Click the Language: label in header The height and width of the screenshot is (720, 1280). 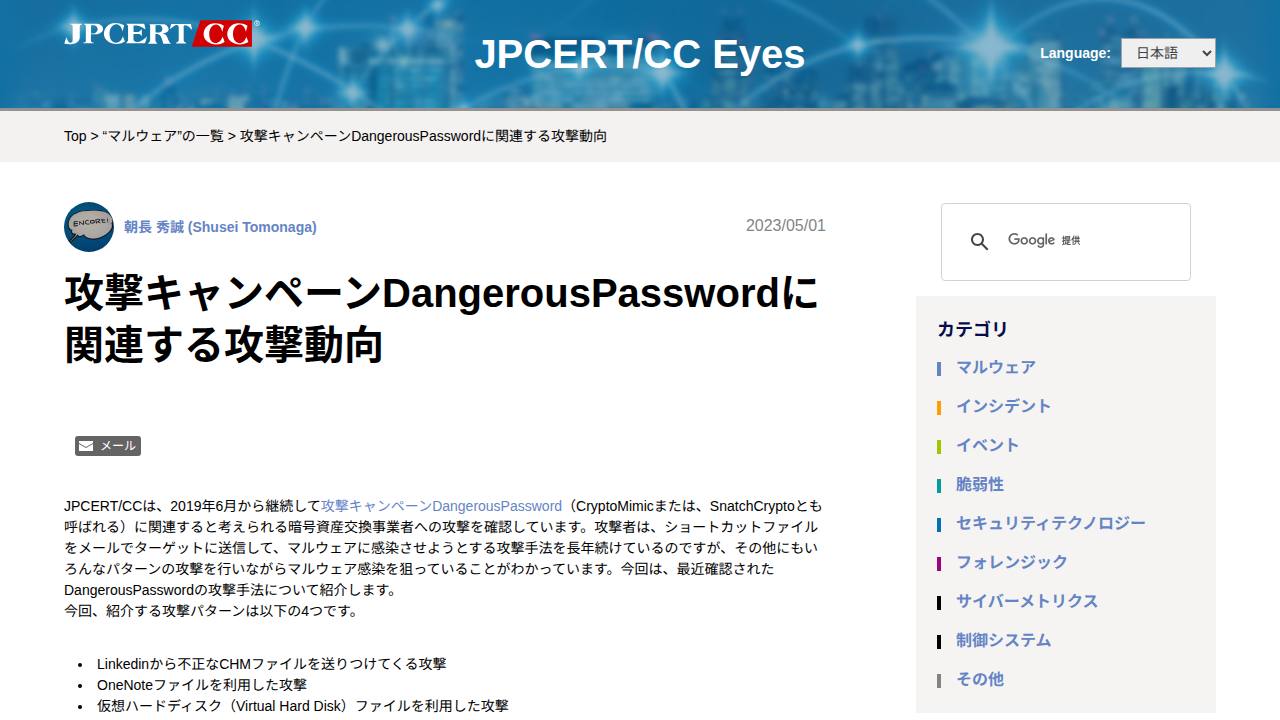pyautogui.click(x=1075, y=53)
